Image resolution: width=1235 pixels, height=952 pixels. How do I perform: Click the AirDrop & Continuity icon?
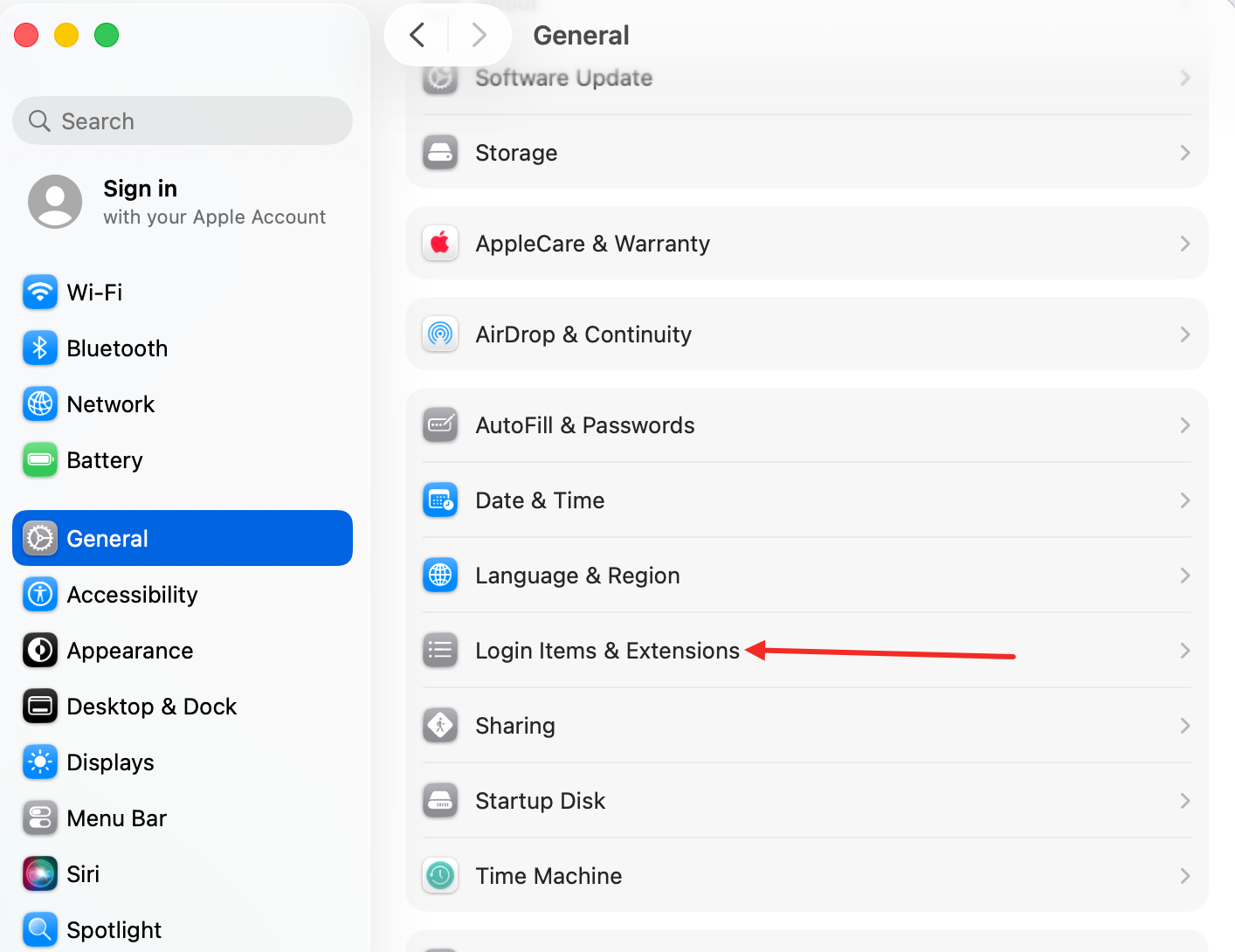(440, 335)
